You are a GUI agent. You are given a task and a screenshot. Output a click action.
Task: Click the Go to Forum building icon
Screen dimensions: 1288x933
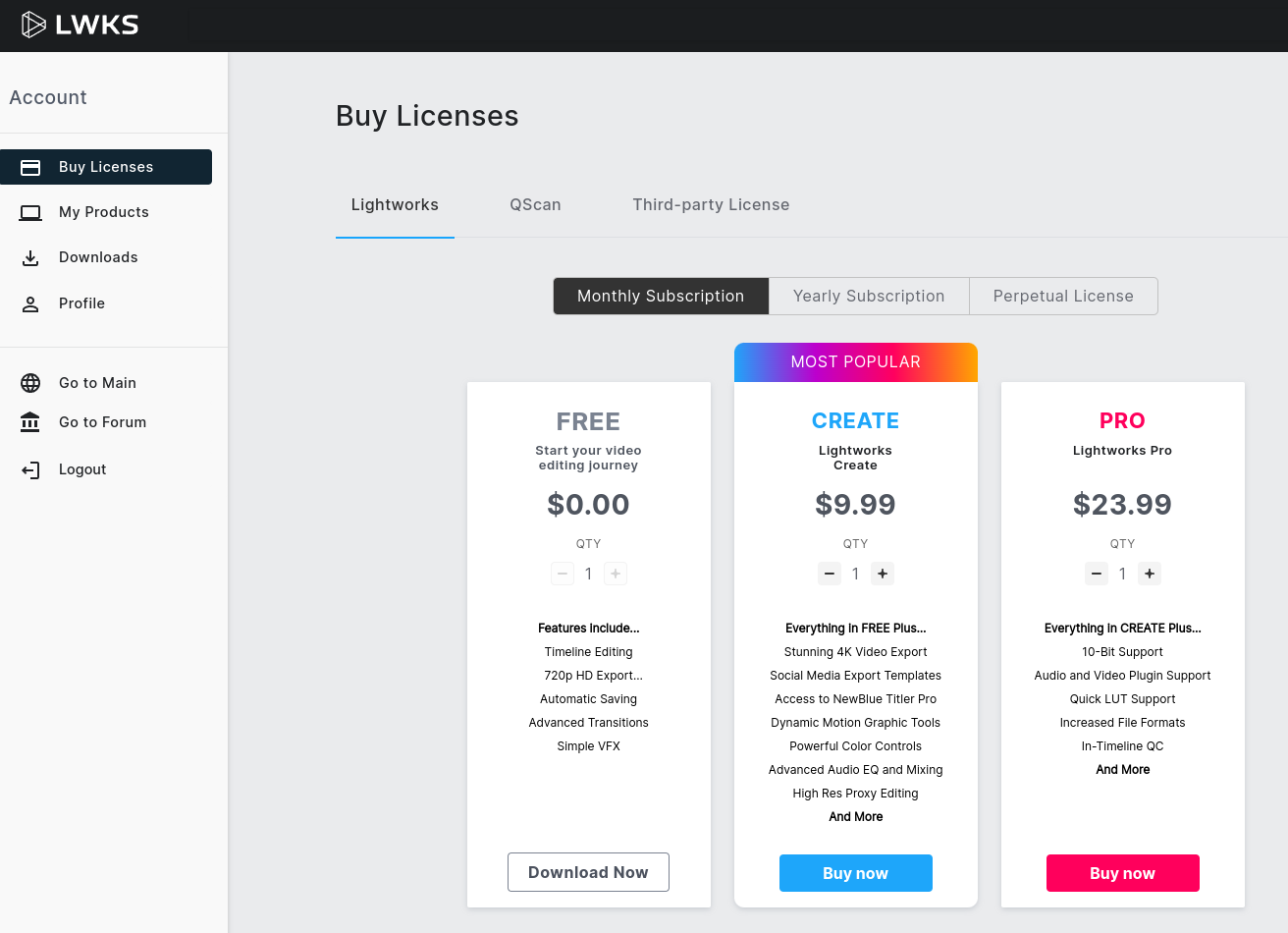[30, 422]
